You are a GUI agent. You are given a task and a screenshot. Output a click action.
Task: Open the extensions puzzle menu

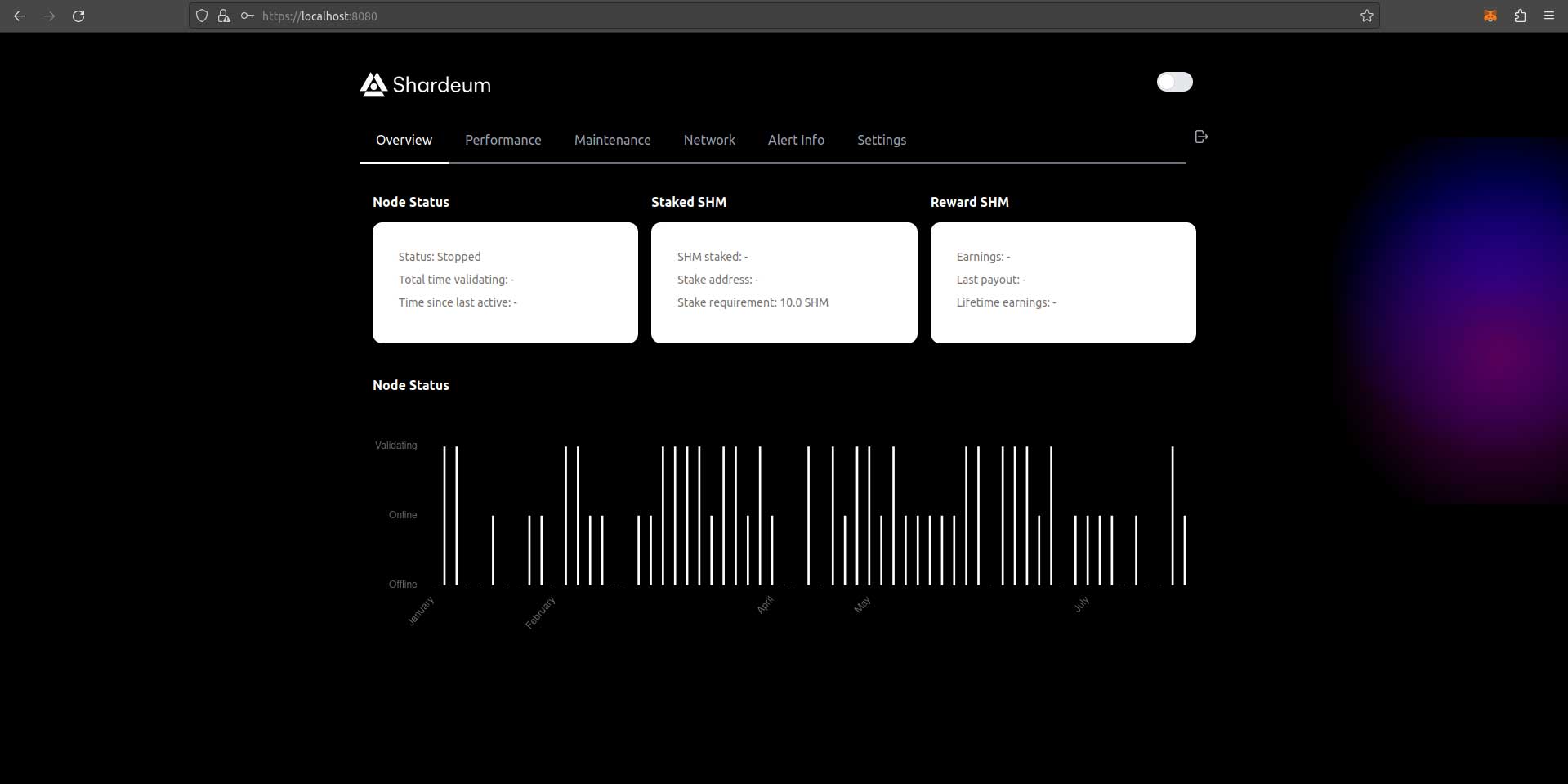[1520, 16]
